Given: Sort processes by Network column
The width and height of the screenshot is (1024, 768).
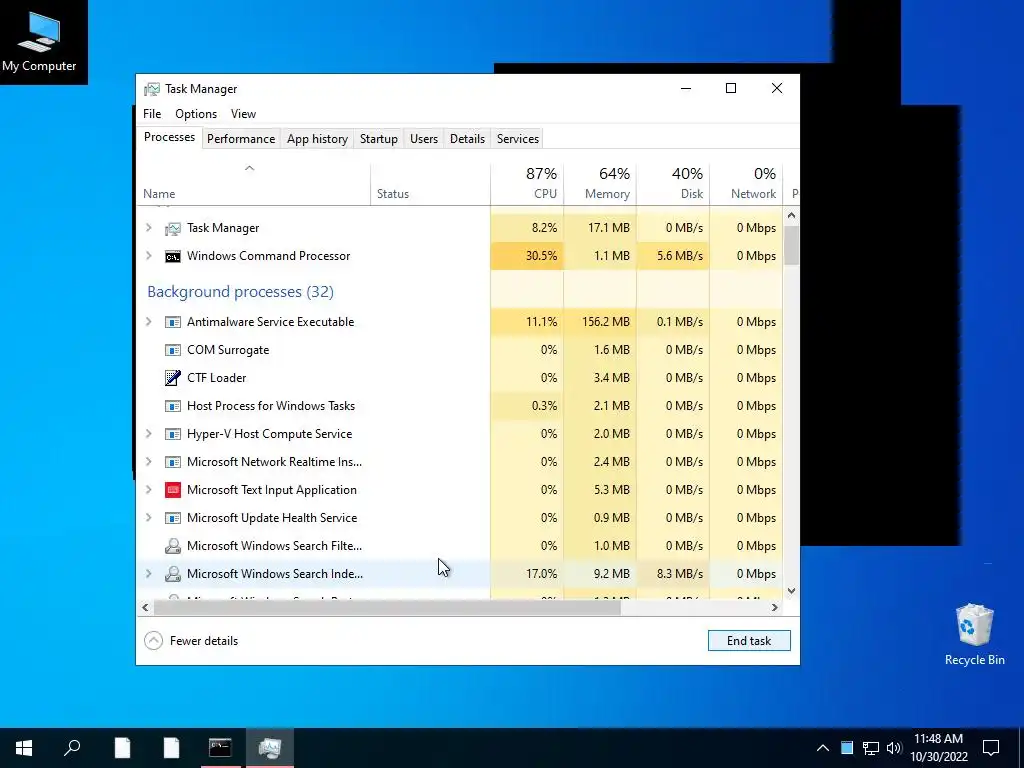Looking at the screenshot, I should tap(746, 184).
